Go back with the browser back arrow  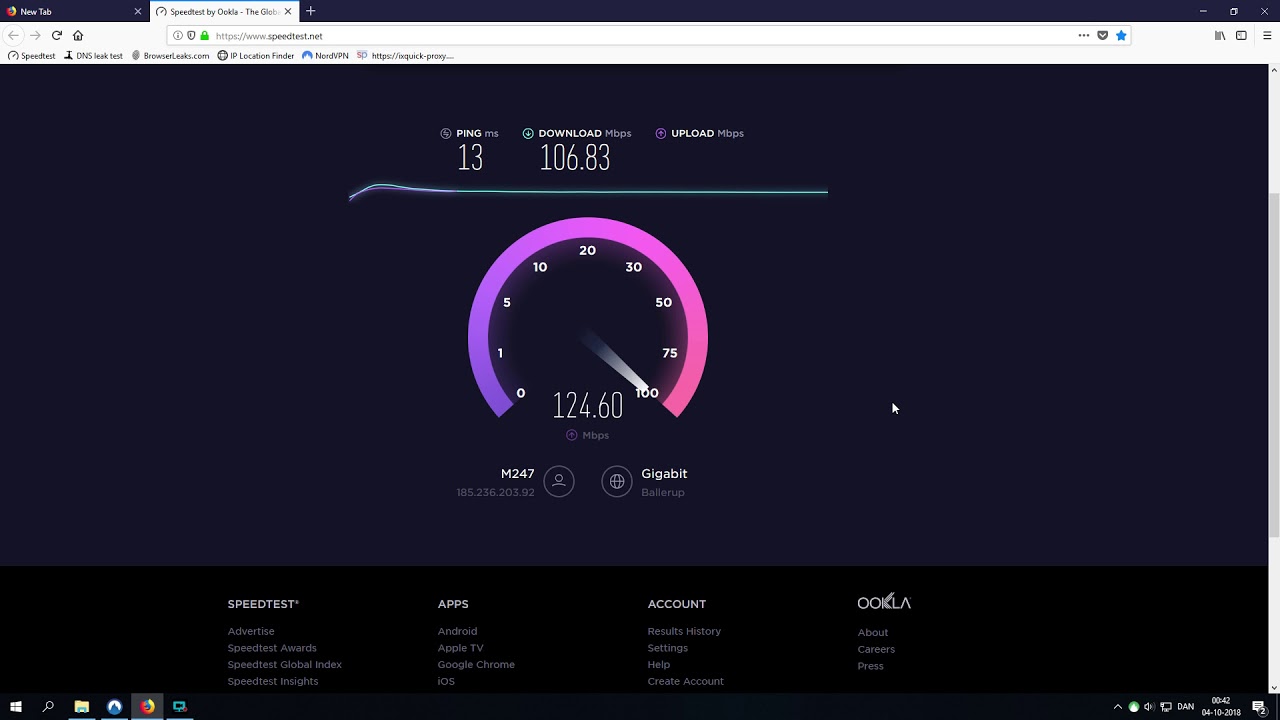[13, 35]
